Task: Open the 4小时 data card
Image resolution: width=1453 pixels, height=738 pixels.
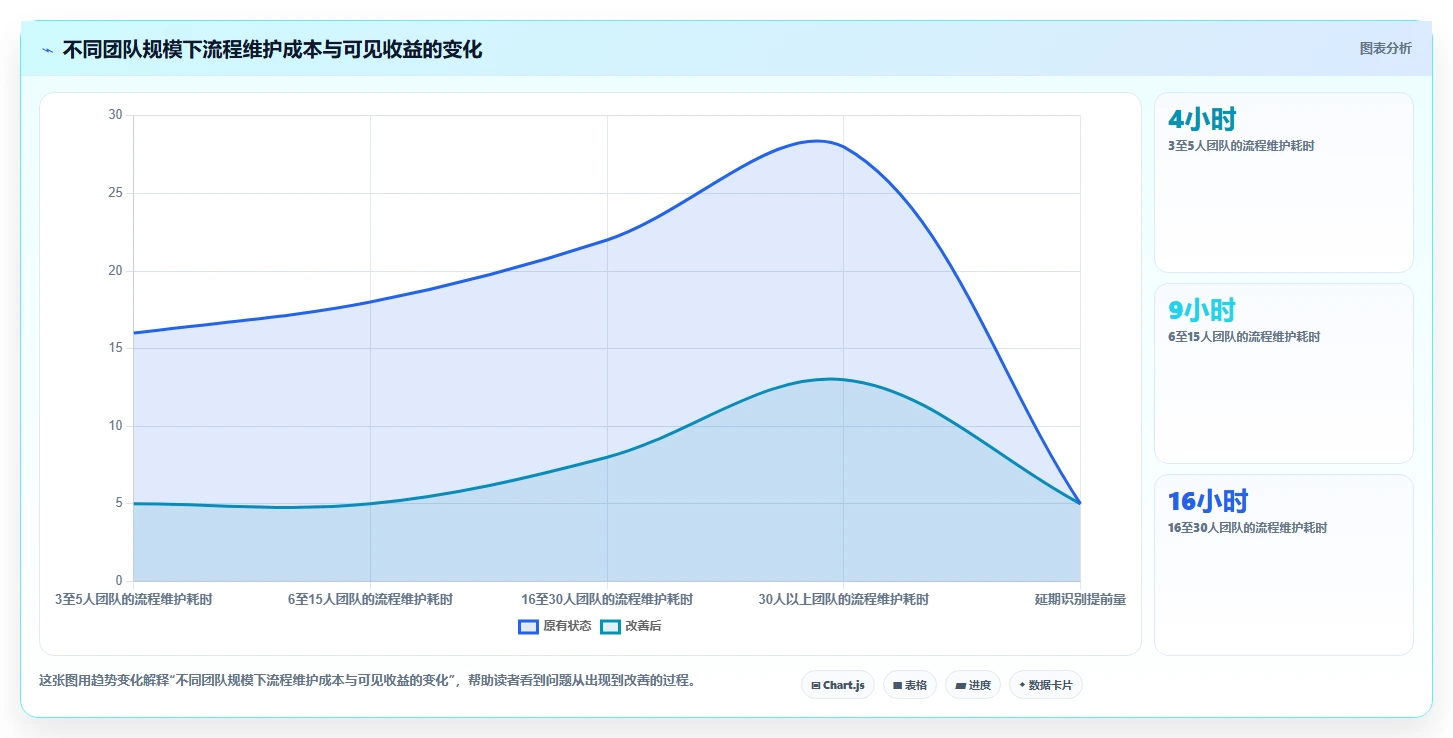Action: click(x=1284, y=182)
